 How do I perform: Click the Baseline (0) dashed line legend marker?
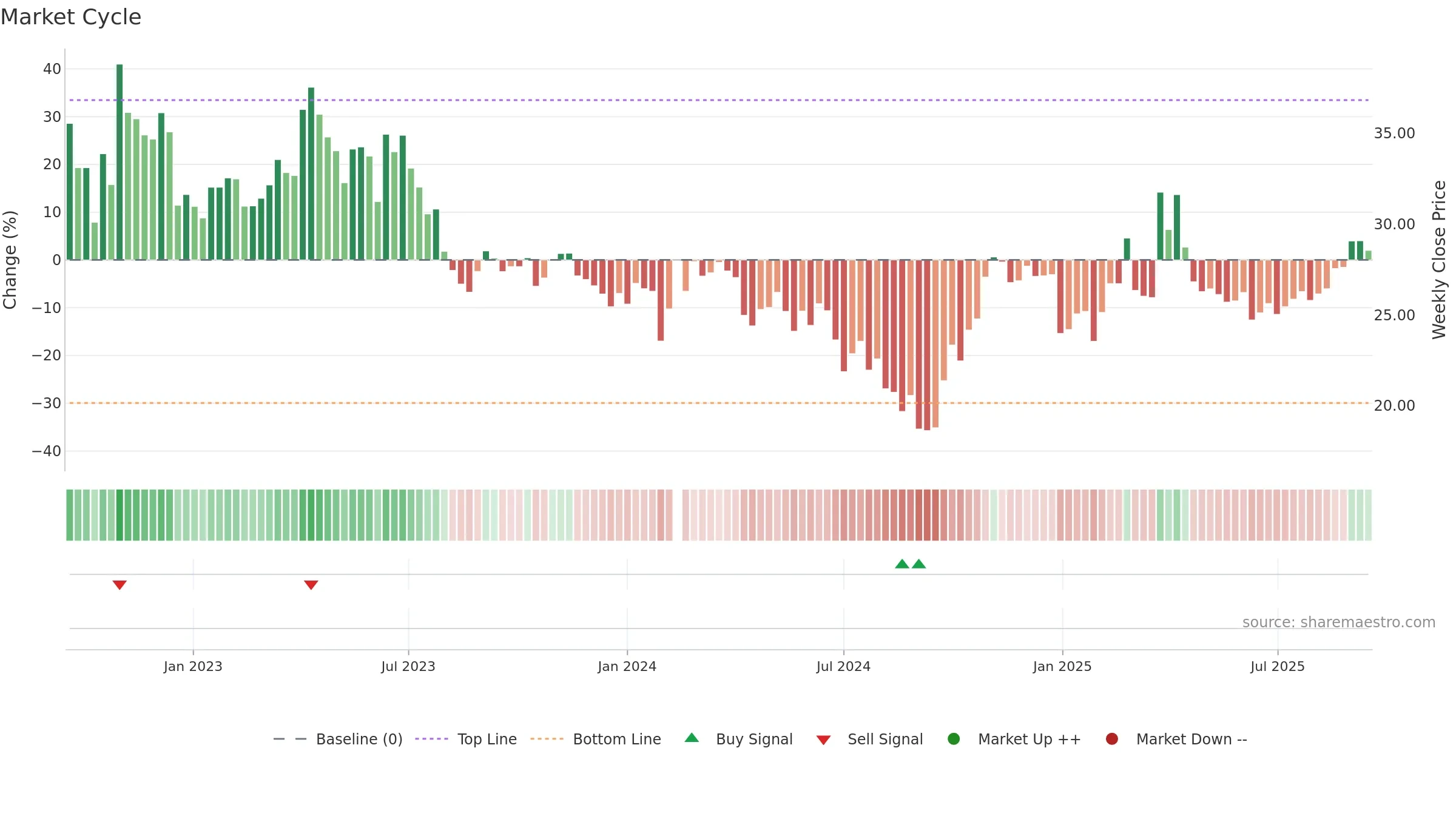tap(290, 739)
